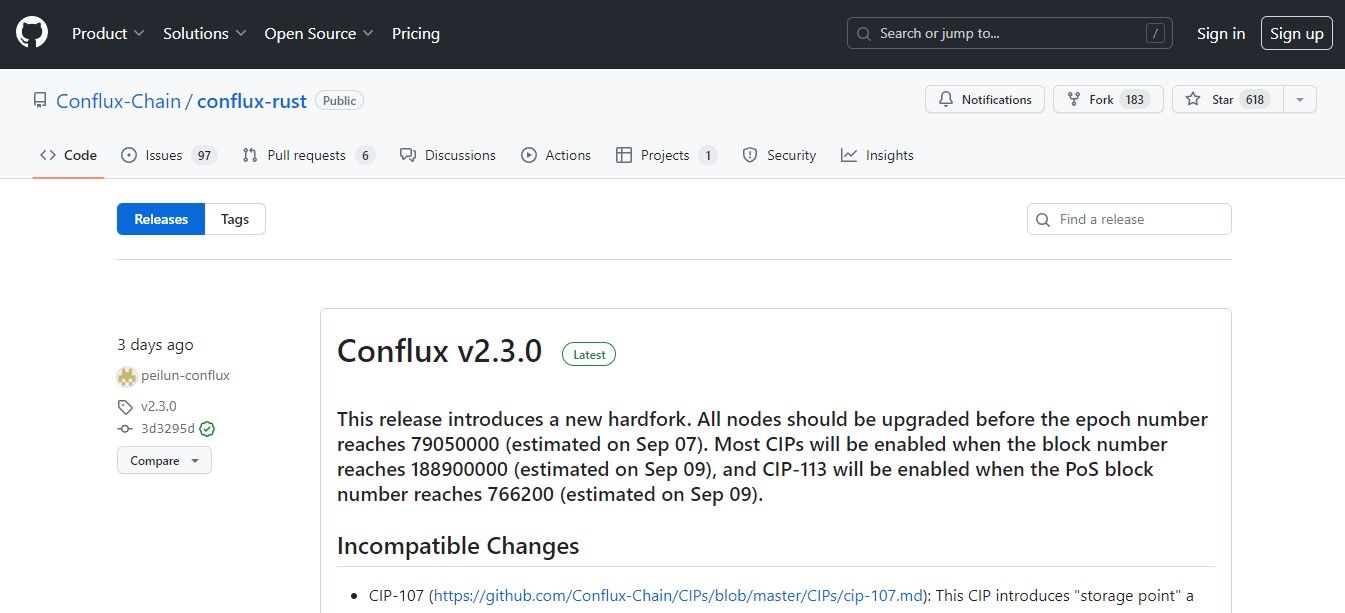Screen dimensions: 1345x613
Task: Open the Issues tab
Action: (x=168, y=155)
